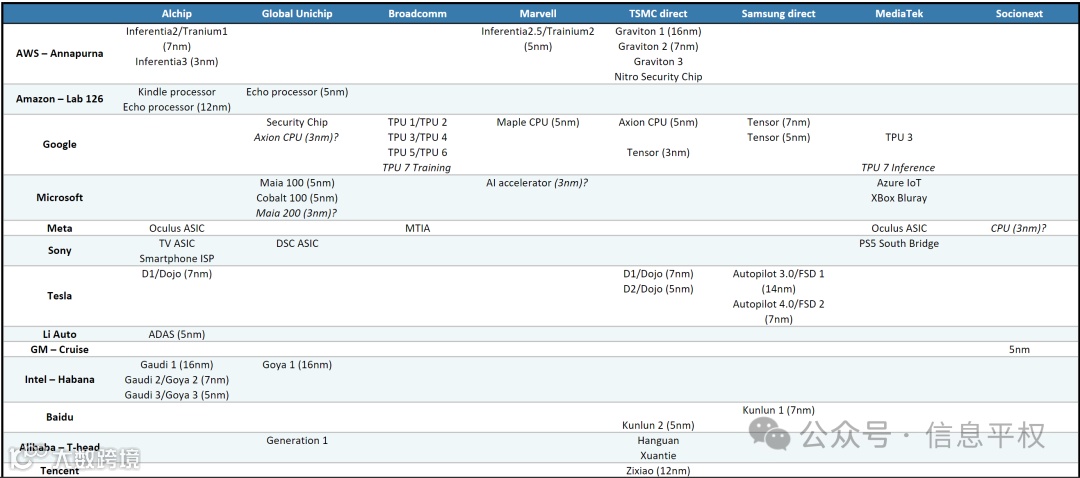The height and width of the screenshot is (478, 1080).
Task: Click the Maple CPU (5nm) cell
Action: click(537, 122)
